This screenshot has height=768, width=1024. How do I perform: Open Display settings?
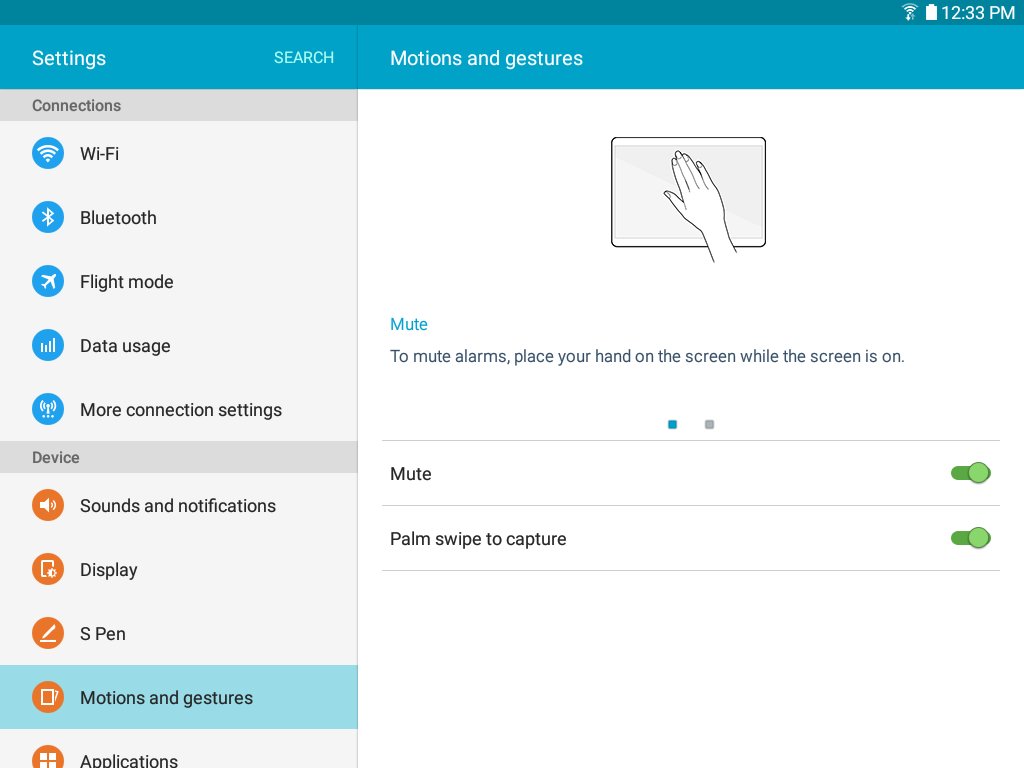coord(179,569)
